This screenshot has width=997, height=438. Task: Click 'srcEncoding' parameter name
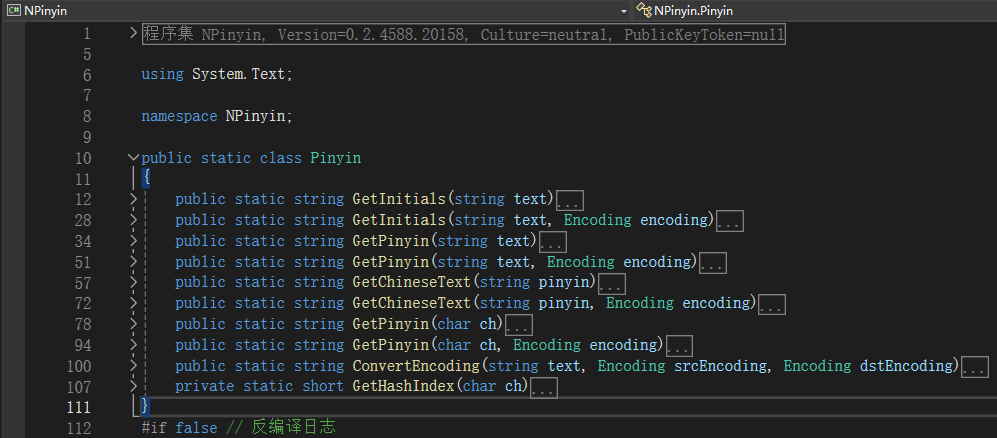tap(720, 366)
